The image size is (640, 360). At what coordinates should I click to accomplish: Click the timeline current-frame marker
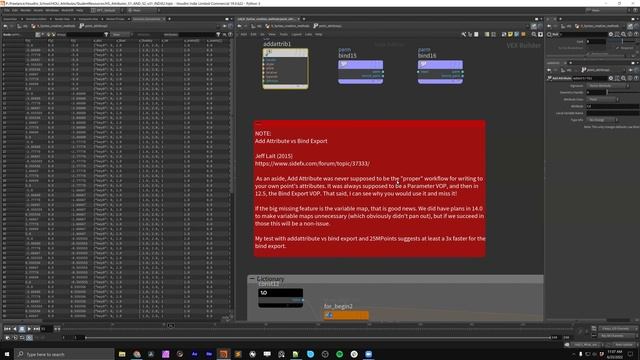coord(171,325)
